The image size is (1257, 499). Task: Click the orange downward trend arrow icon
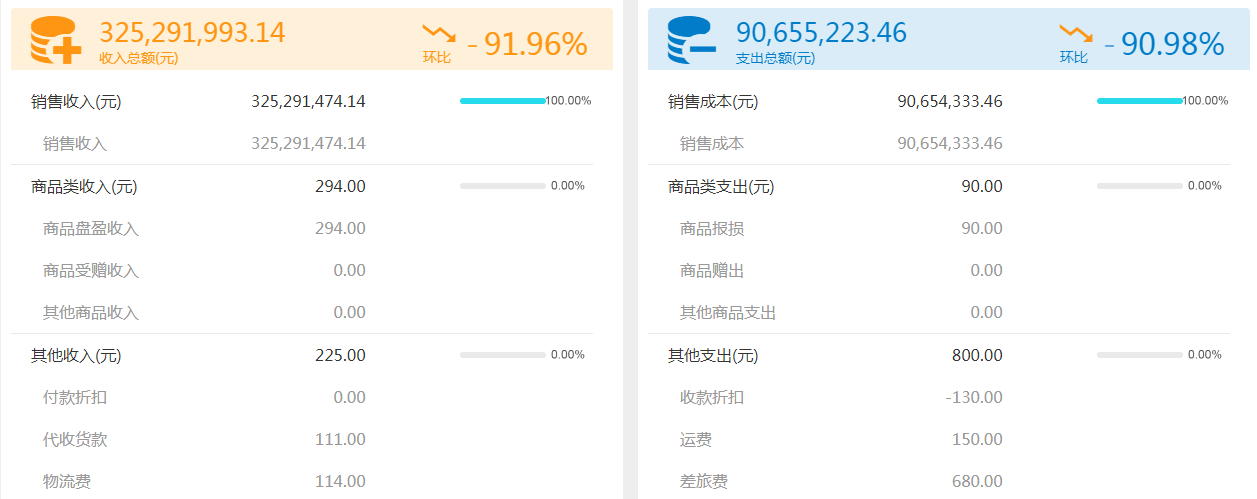click(x=438, y=35)
